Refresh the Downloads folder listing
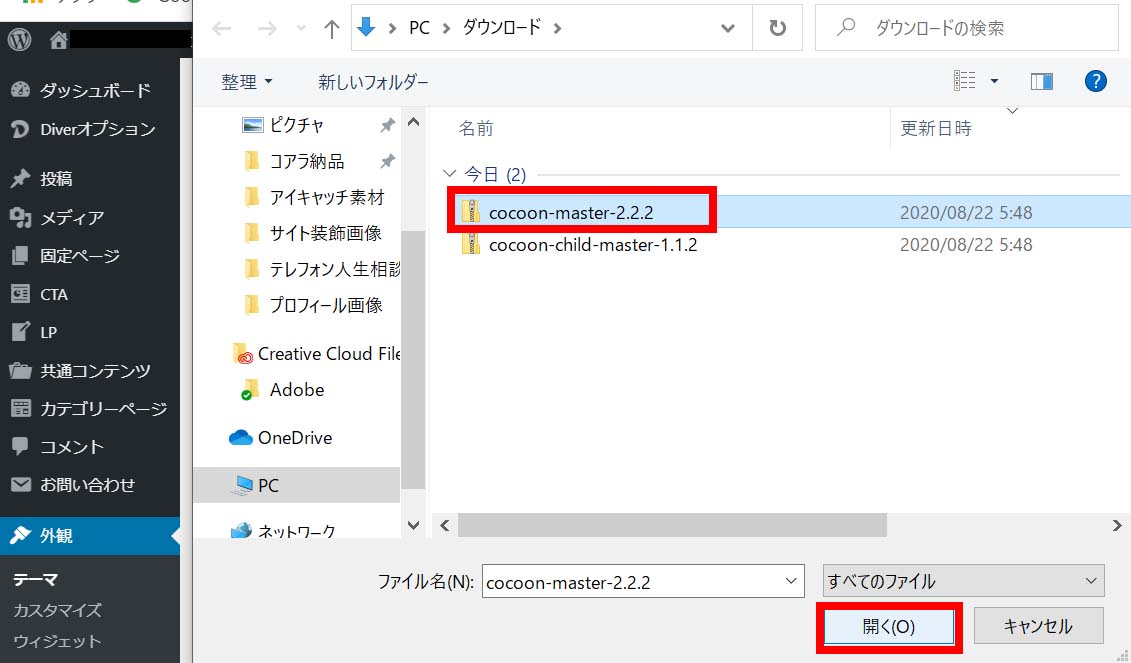The image size is (1131, 663). pyautogui.click(x=777, y=29)
